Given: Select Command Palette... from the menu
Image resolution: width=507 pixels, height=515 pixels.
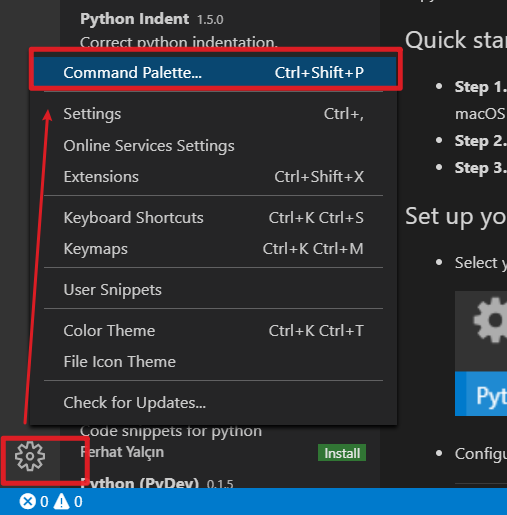Looking at the screenshot, I should [214, 72].
